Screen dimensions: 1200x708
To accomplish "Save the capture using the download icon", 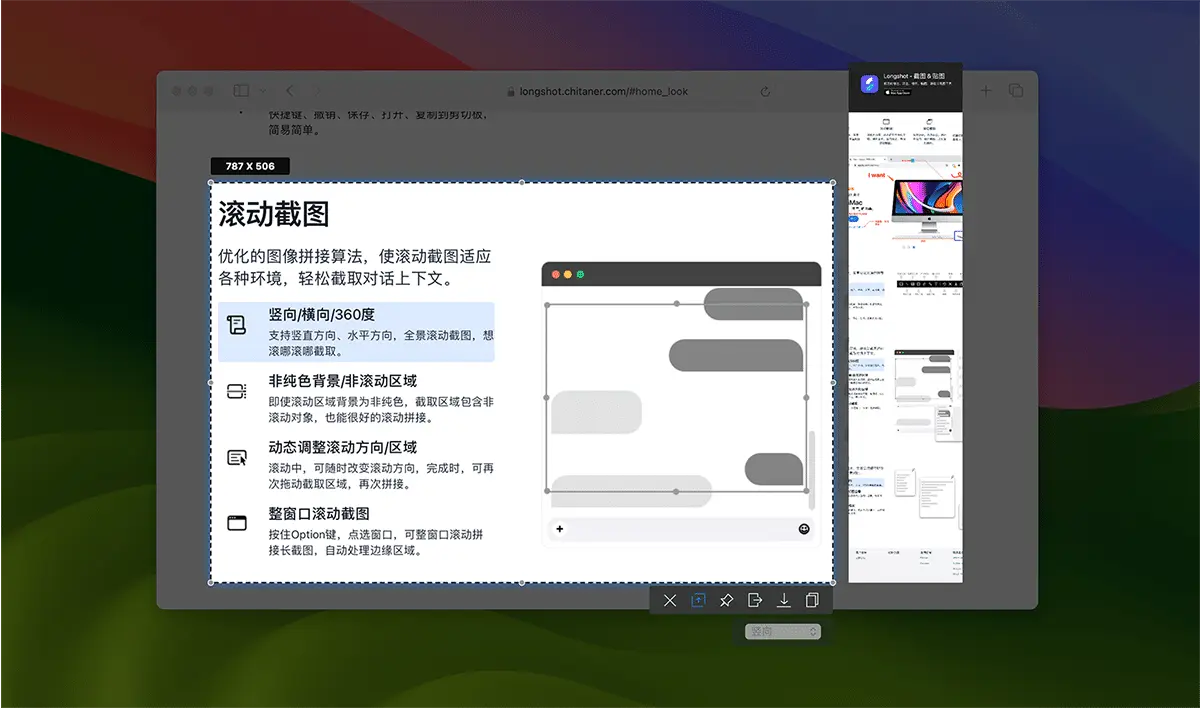I will coord(784,600).
